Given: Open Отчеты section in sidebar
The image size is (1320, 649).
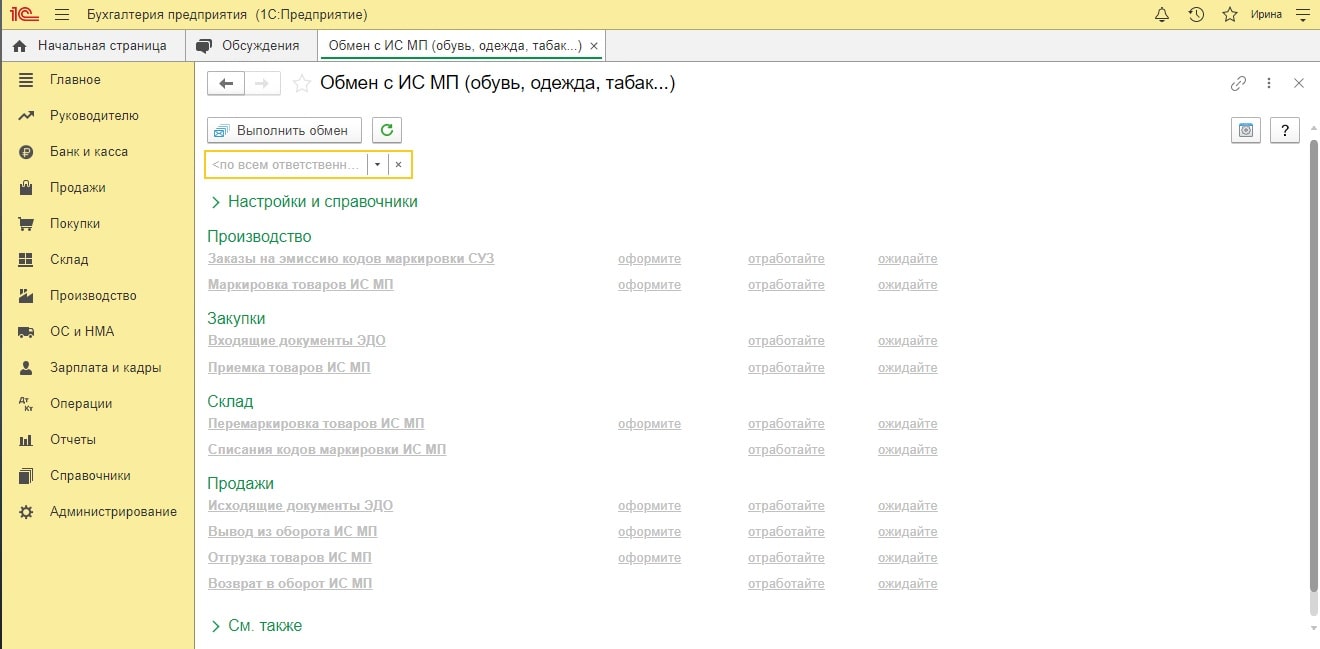Looking at the screenshot, I should (x=73, y=440).
